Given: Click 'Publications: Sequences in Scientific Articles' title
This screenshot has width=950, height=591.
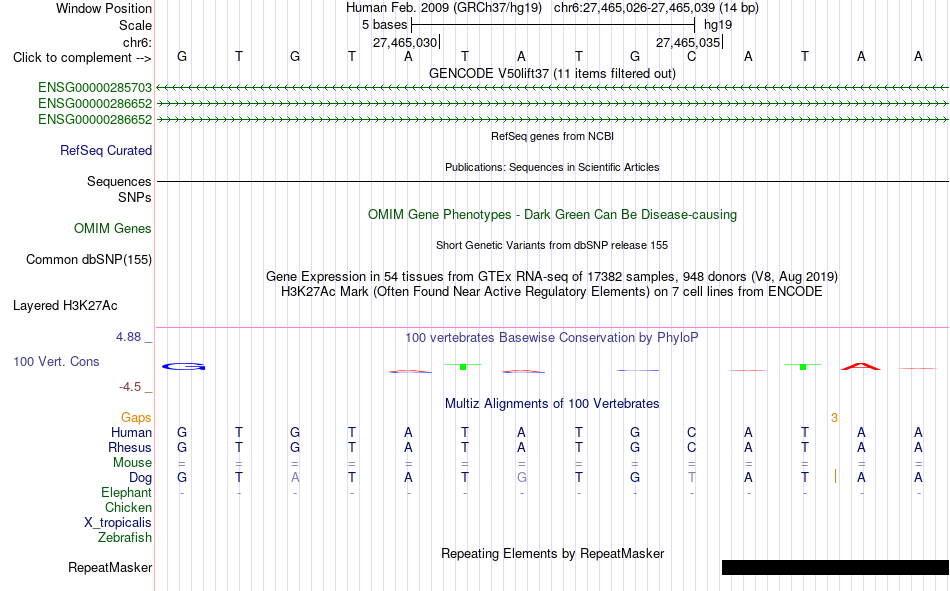Looking at the screenshot, I should pyautogui.click(x=552, y=167).
